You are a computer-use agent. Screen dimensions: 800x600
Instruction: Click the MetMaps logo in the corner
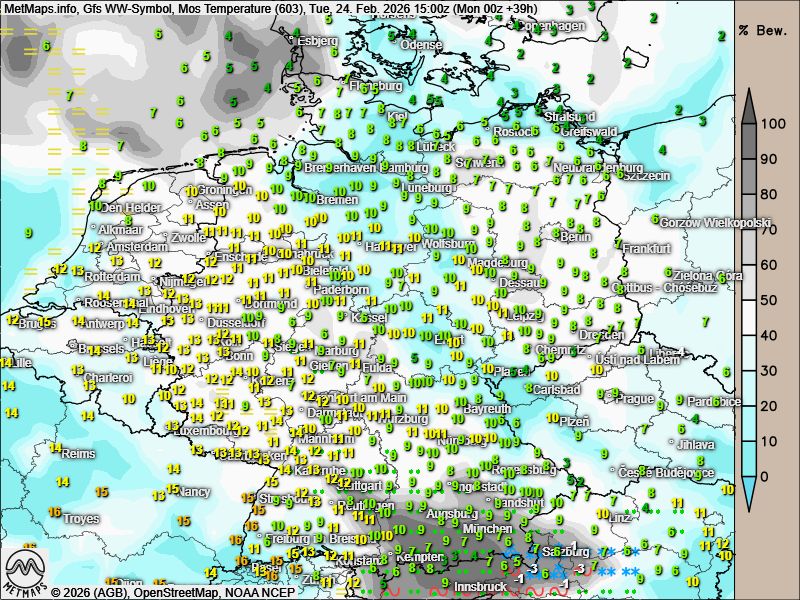click(27, 572)
